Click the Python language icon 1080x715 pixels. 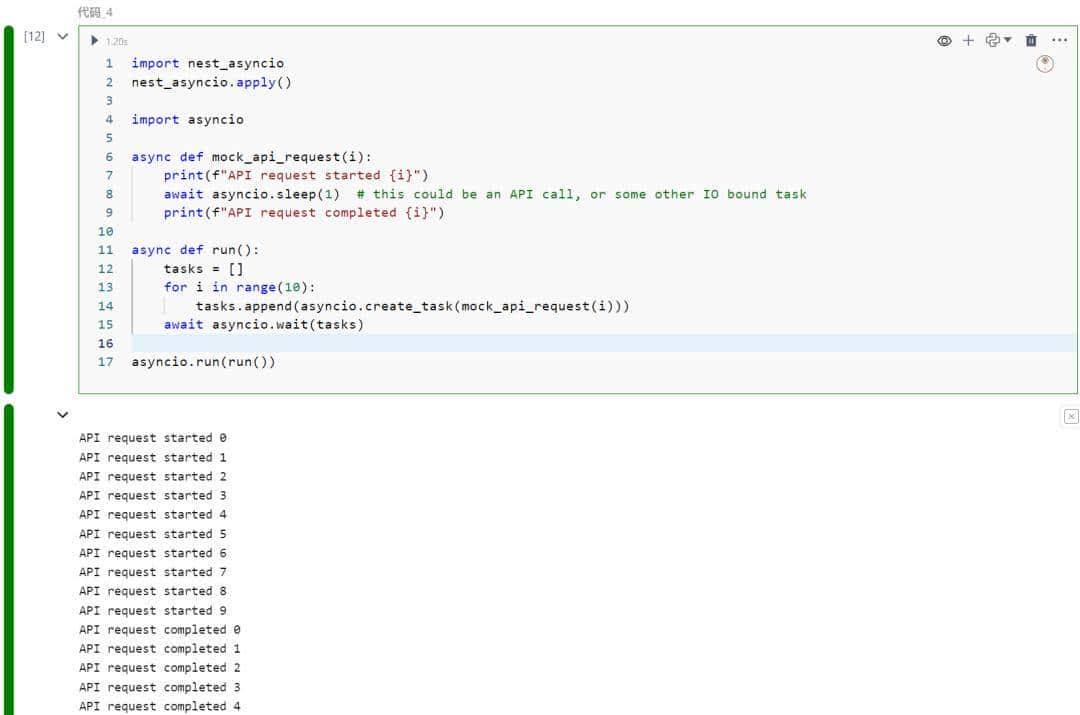pos(992,41)
